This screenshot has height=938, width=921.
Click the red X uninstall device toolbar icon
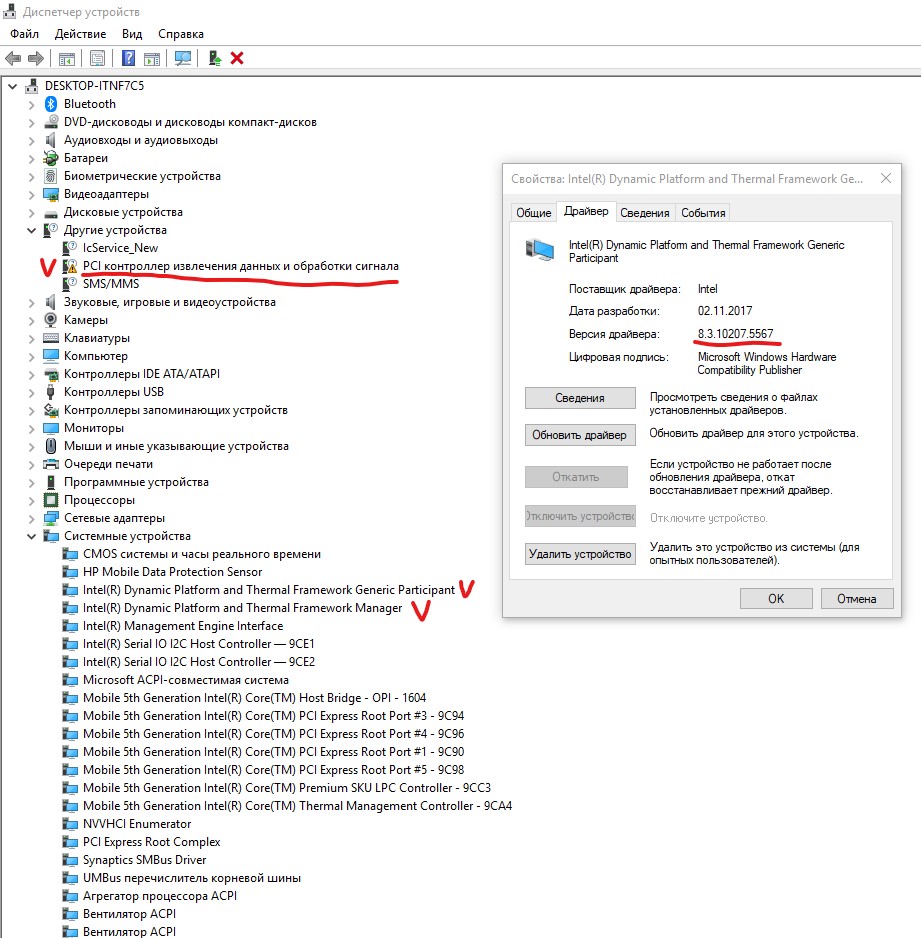click(237, 59)
